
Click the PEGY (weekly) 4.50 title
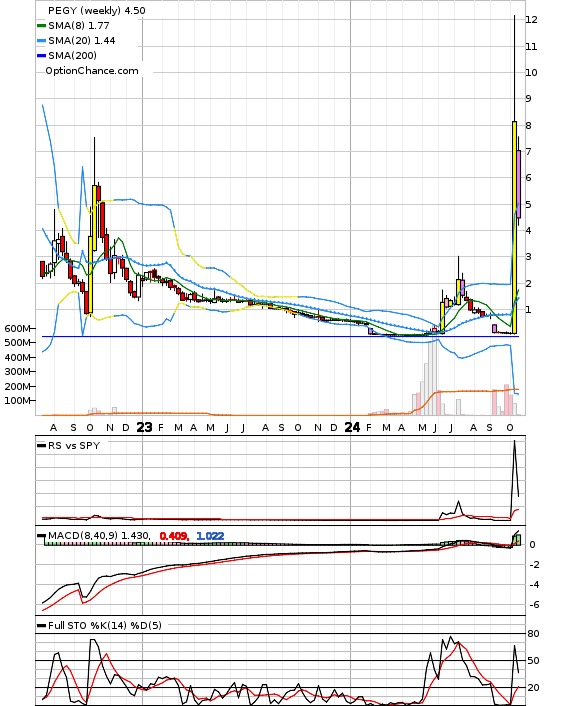[x=97, y=10]
